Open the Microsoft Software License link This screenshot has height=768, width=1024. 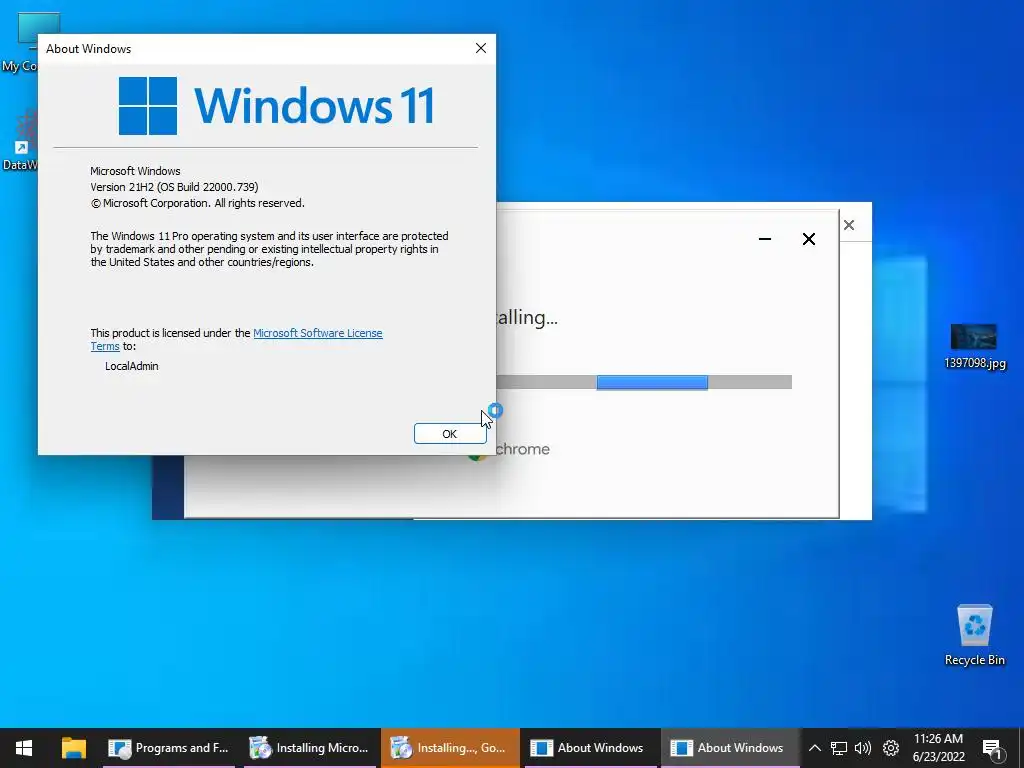(x=317, y=333)
